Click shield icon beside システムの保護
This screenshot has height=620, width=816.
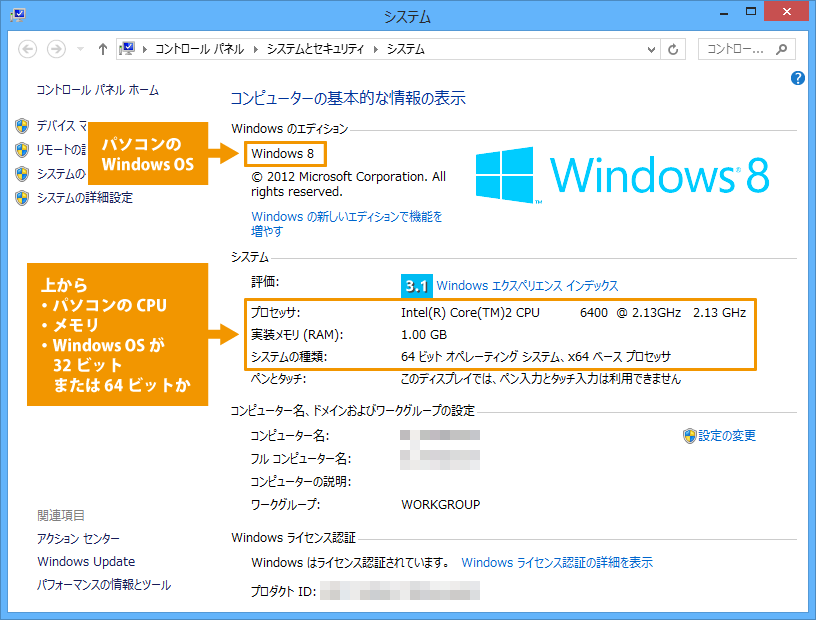pos(22,174)
